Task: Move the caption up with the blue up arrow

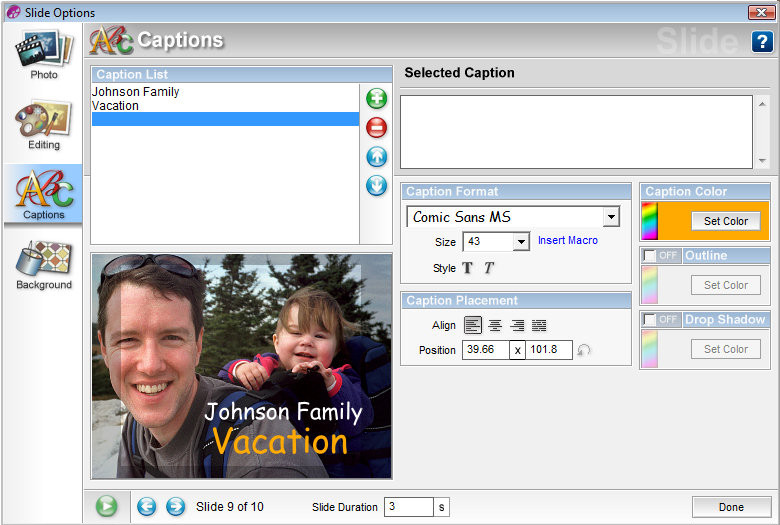Action: pos(377,157)
